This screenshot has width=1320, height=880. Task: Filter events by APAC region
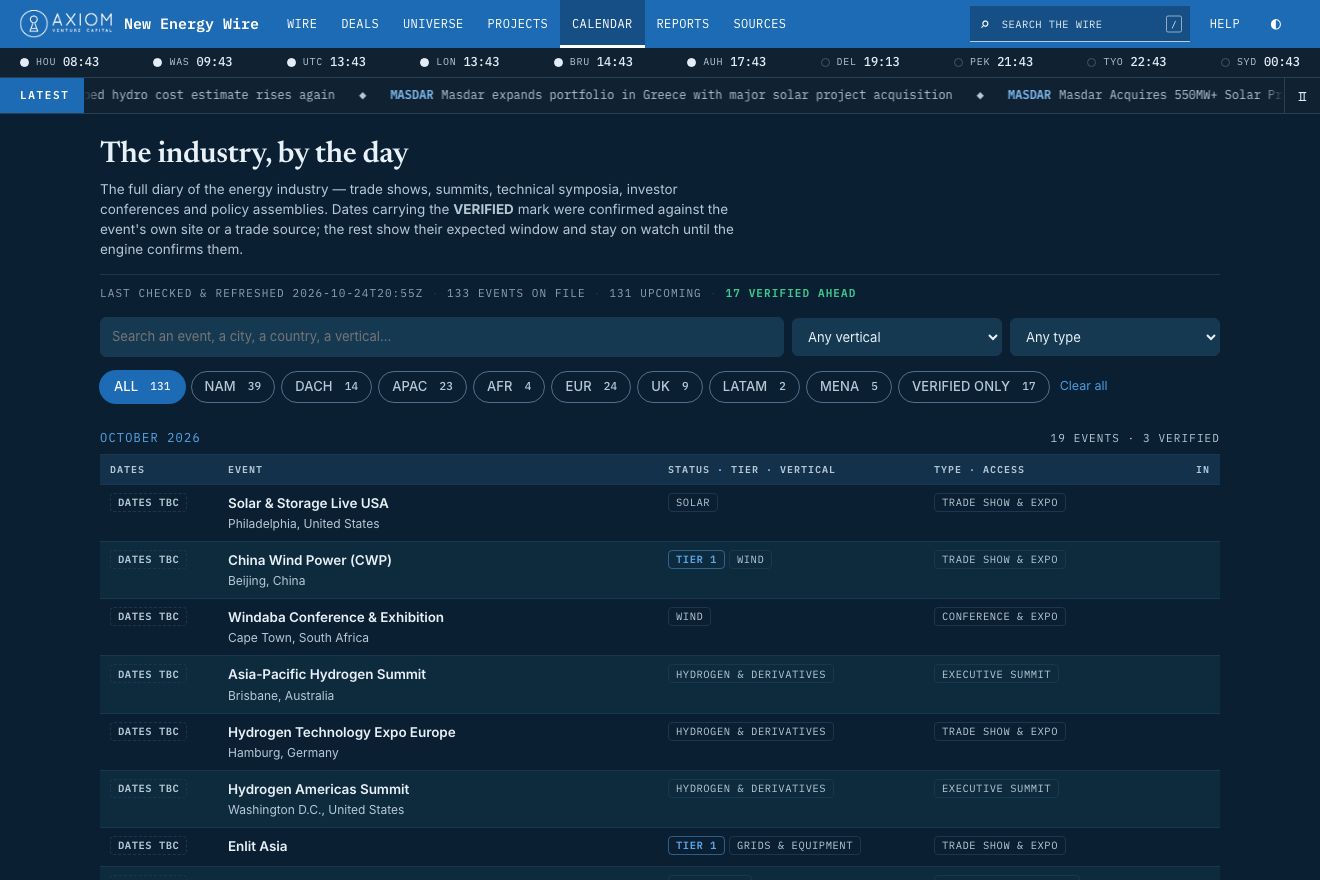[422, 387]
